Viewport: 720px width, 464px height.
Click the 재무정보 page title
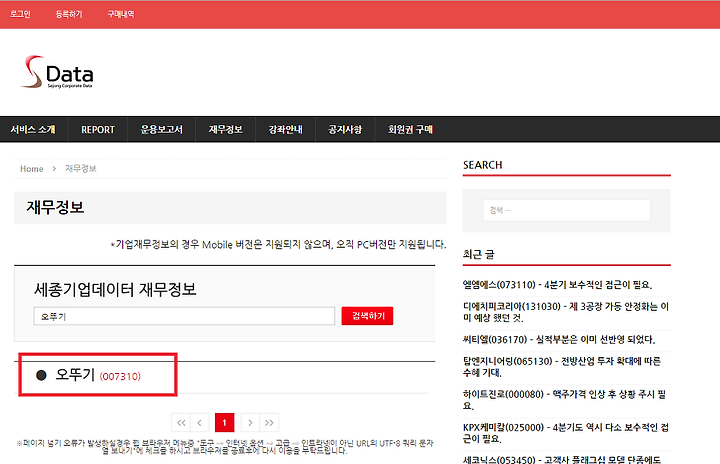(55, 207)
